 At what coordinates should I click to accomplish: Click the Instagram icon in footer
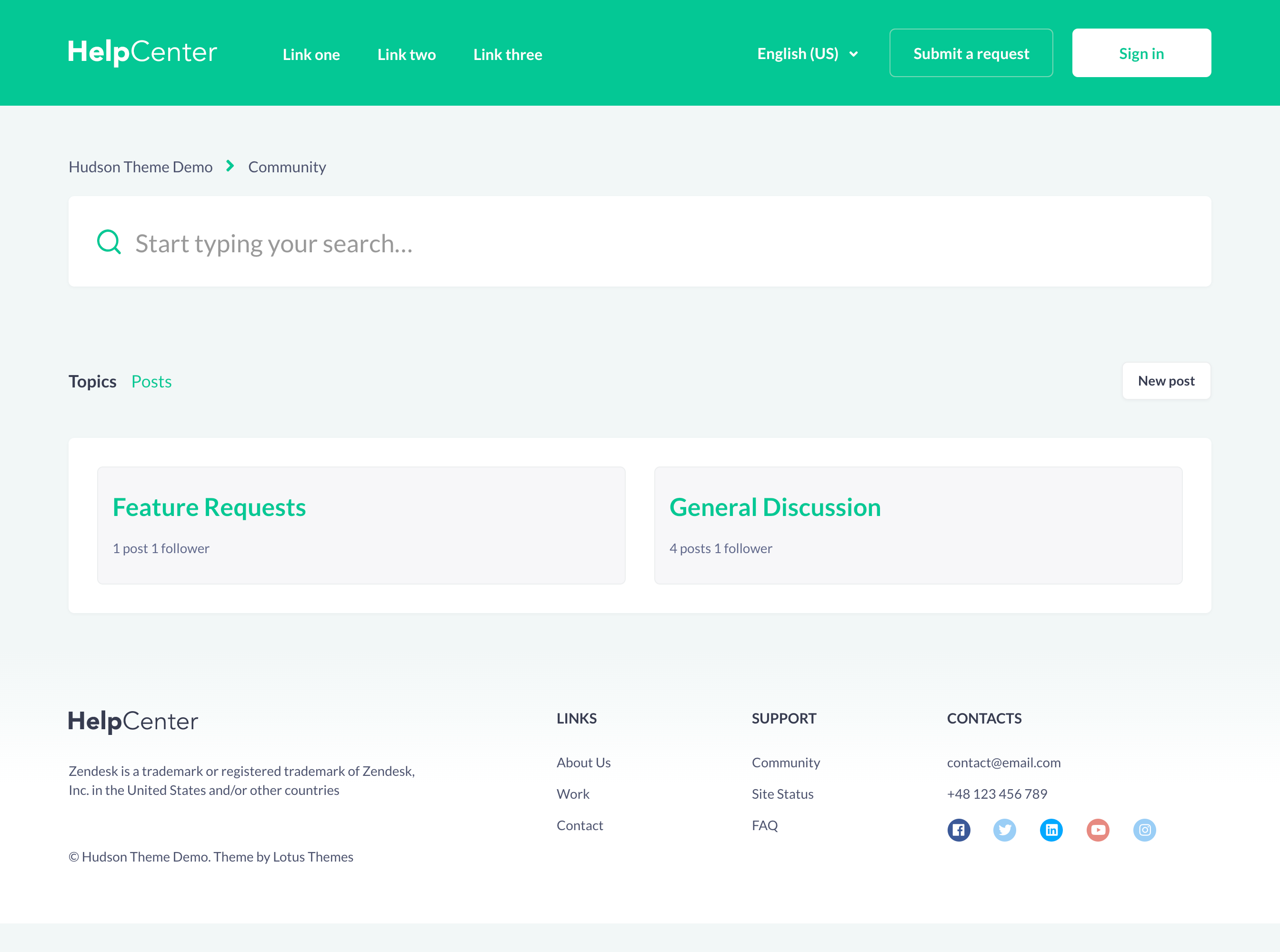coord(1144,830)
